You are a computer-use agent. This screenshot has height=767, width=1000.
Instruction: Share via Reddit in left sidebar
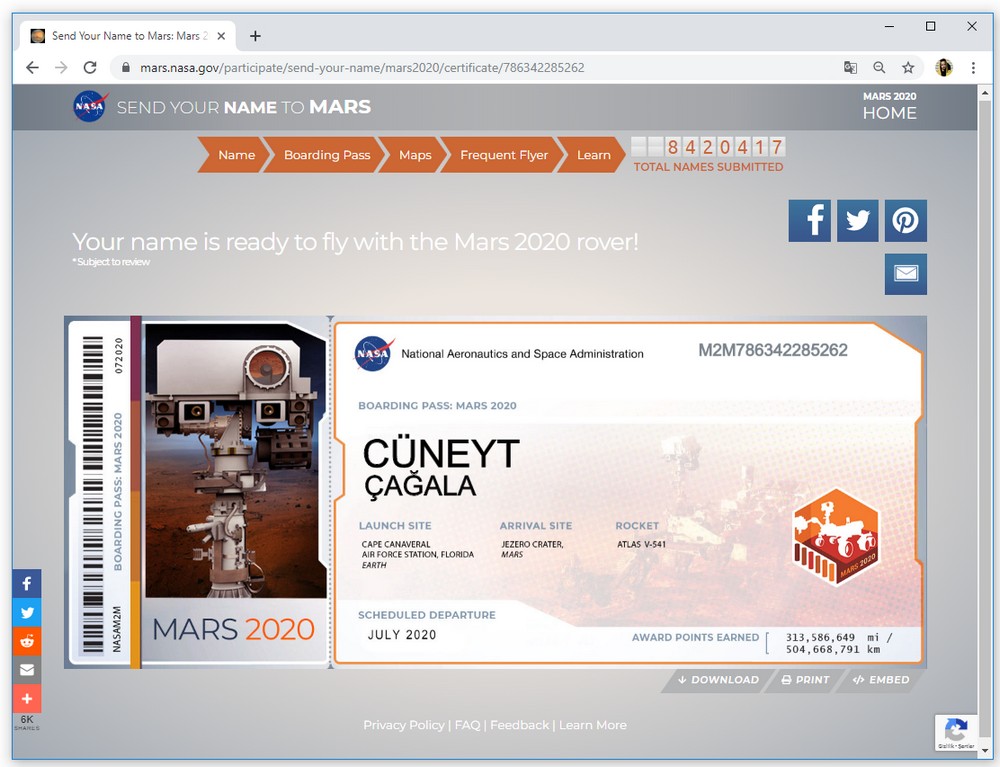[x=27, y=641]
